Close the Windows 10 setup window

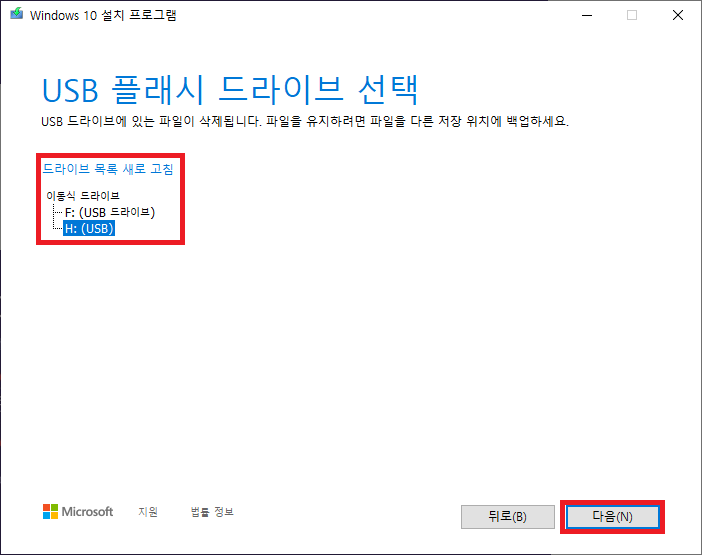pyautogui.click(x=678, y=15)
